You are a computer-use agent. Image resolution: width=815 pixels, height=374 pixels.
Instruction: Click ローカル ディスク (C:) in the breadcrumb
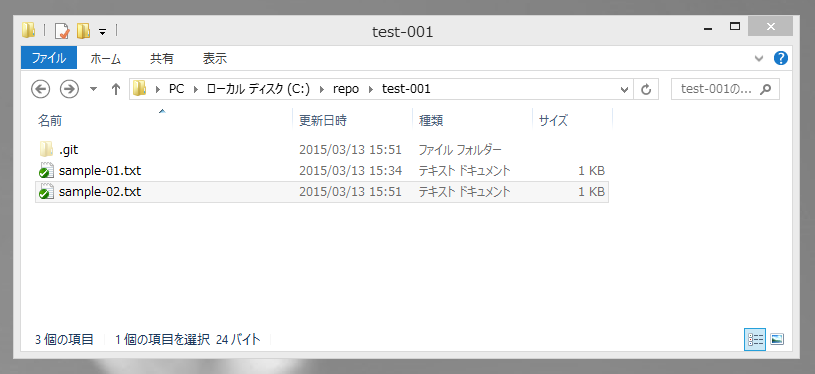coord(258,89)
